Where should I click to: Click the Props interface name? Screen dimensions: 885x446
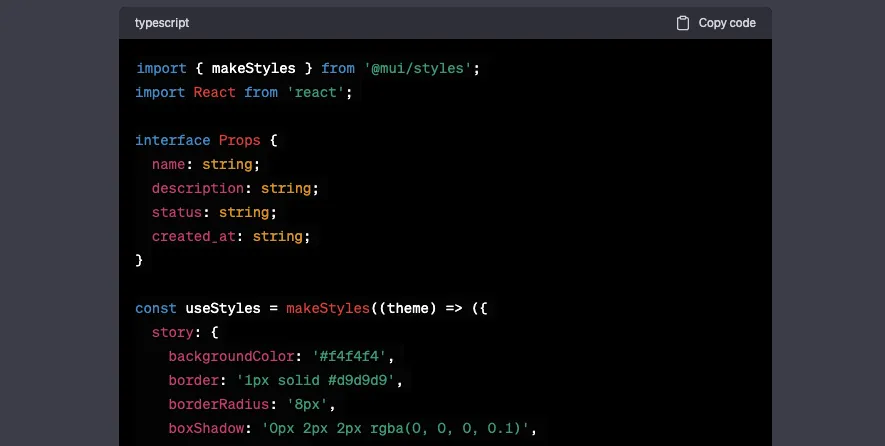click(239, 140)
